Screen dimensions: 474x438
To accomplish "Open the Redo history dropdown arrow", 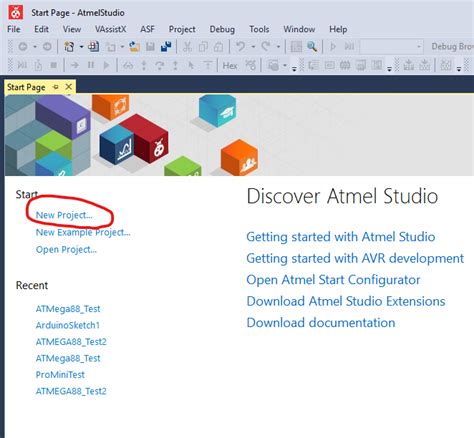I will [278, 47].
